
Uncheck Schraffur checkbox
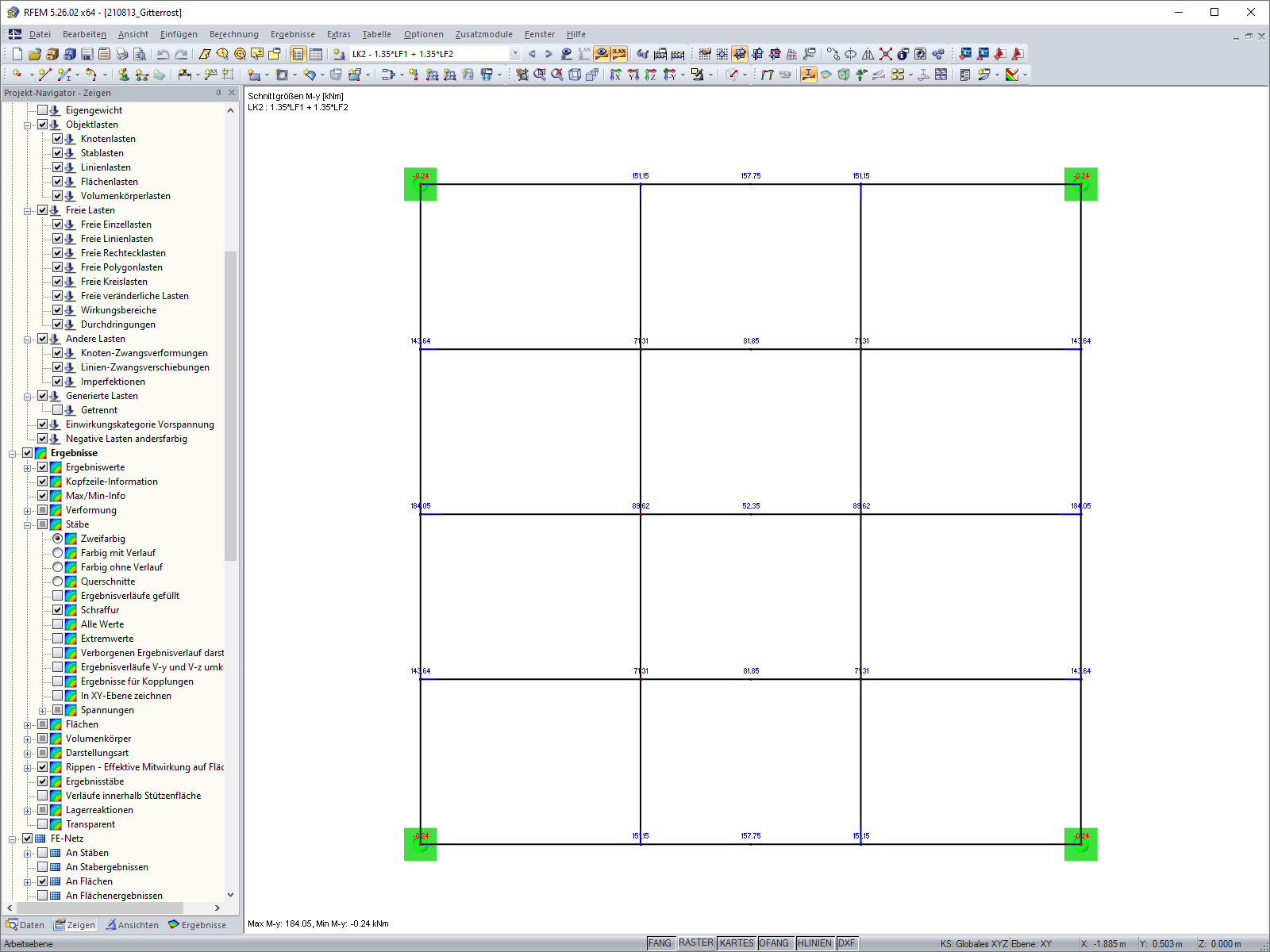(x=58, y=610)
